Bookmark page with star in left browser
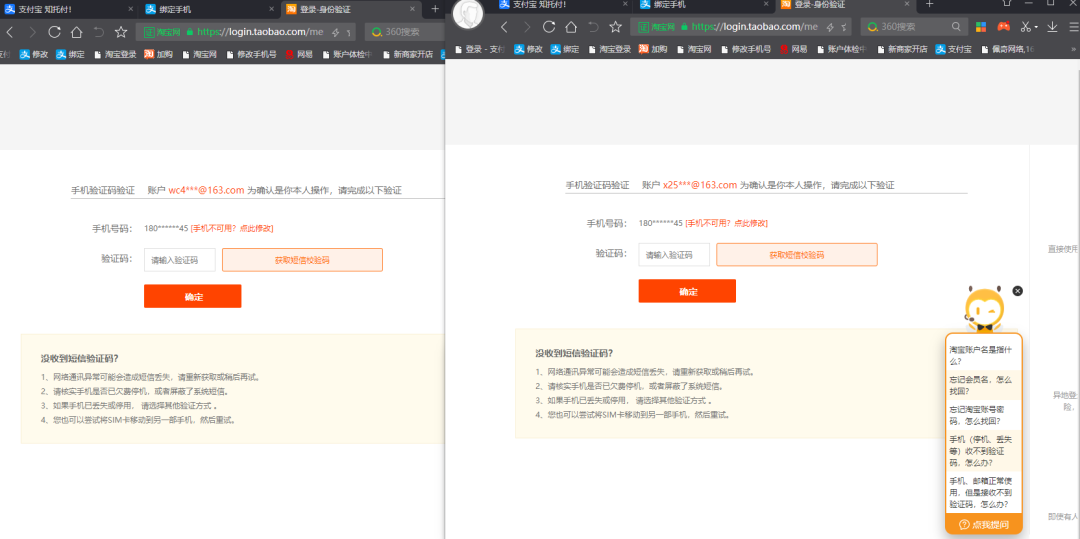The height and width of the screenshot is (539, 1080). pos(121,32)
